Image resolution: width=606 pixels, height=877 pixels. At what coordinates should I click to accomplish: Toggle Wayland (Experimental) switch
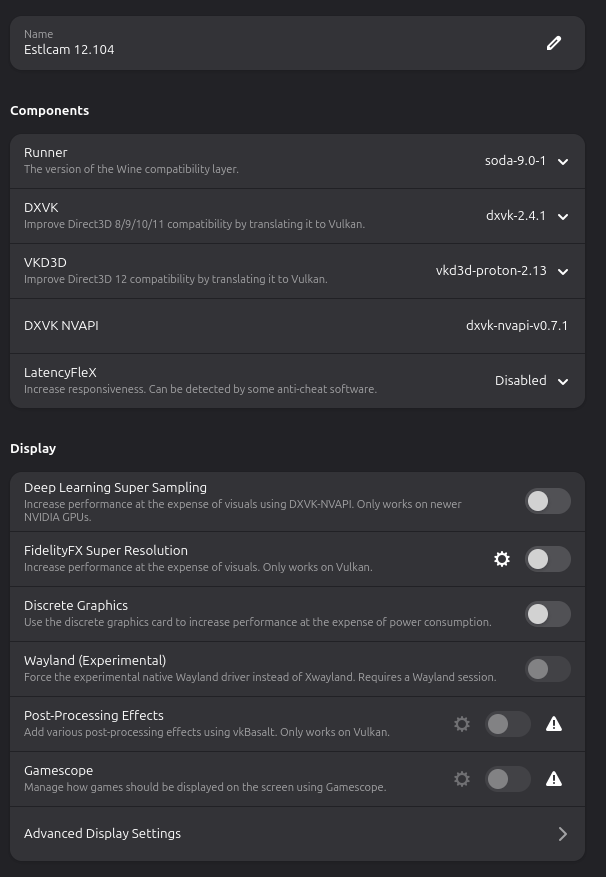tap(548, 669)
